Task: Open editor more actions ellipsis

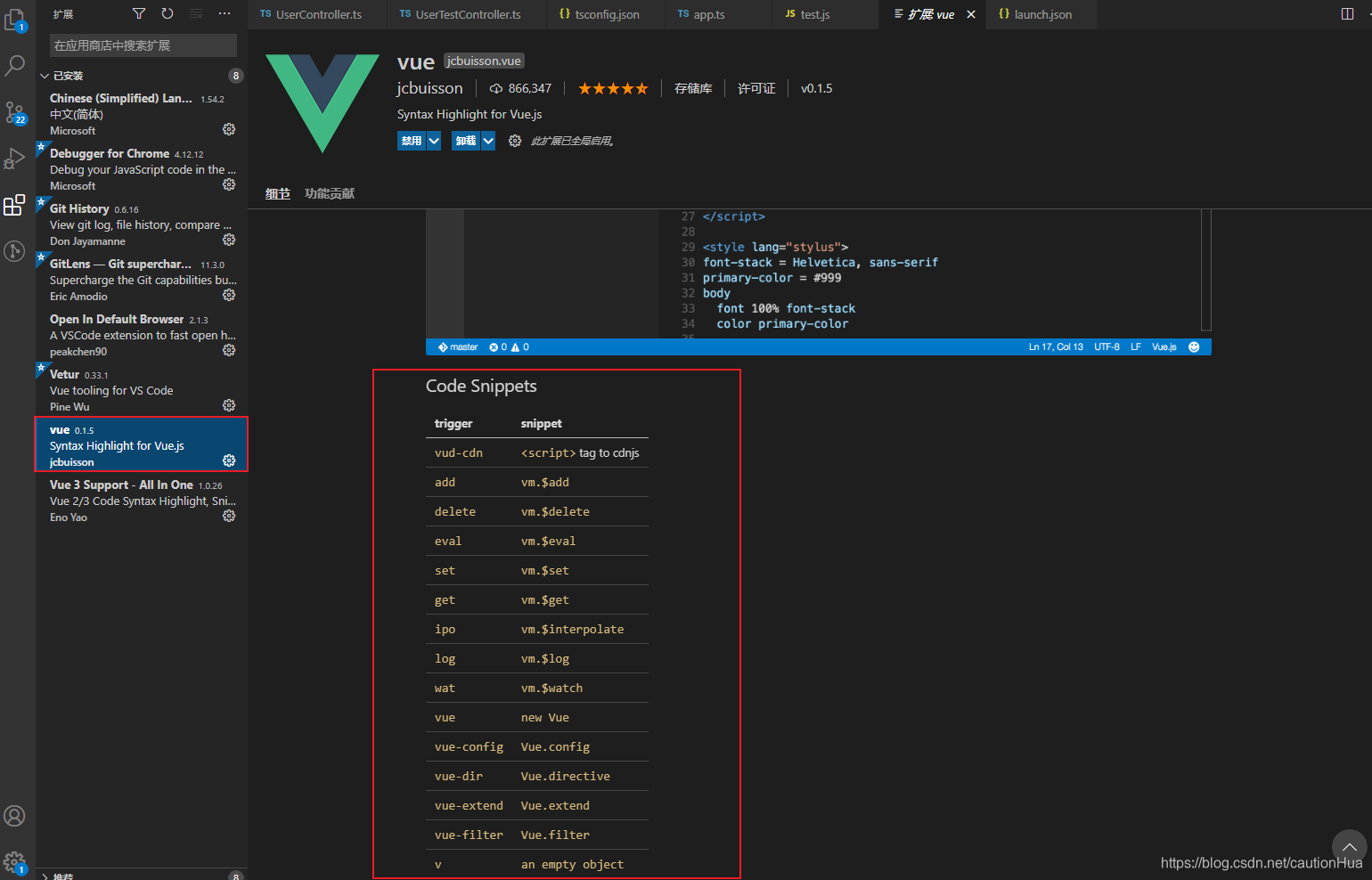Action: [1368, 13]
